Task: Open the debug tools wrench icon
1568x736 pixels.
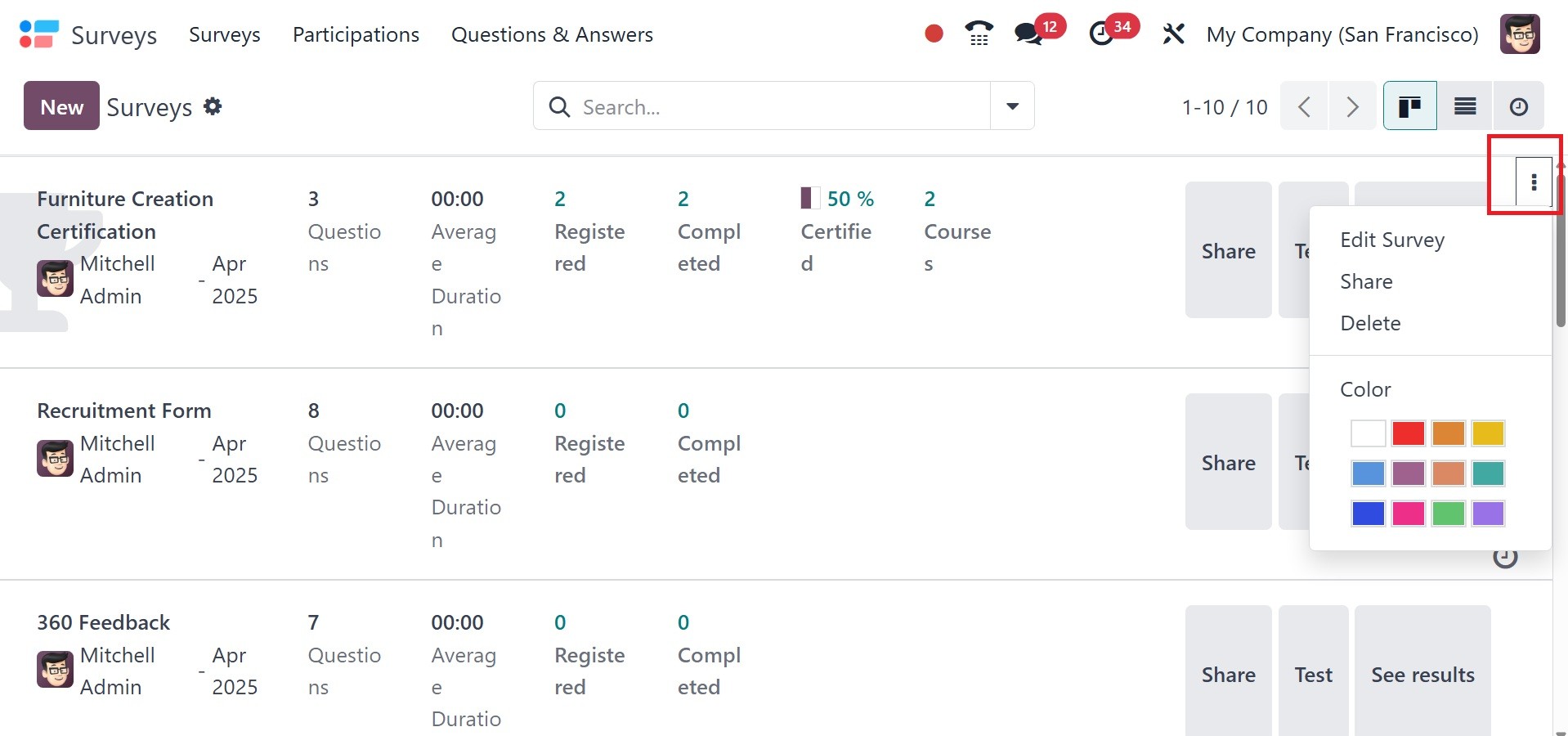Action: coord(1173,34)
